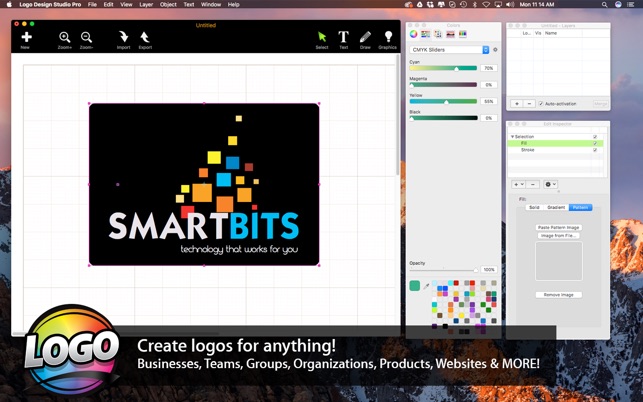Switch to the color wheel picker in Colors
This screenshot has height=402, width=643.
413,34
